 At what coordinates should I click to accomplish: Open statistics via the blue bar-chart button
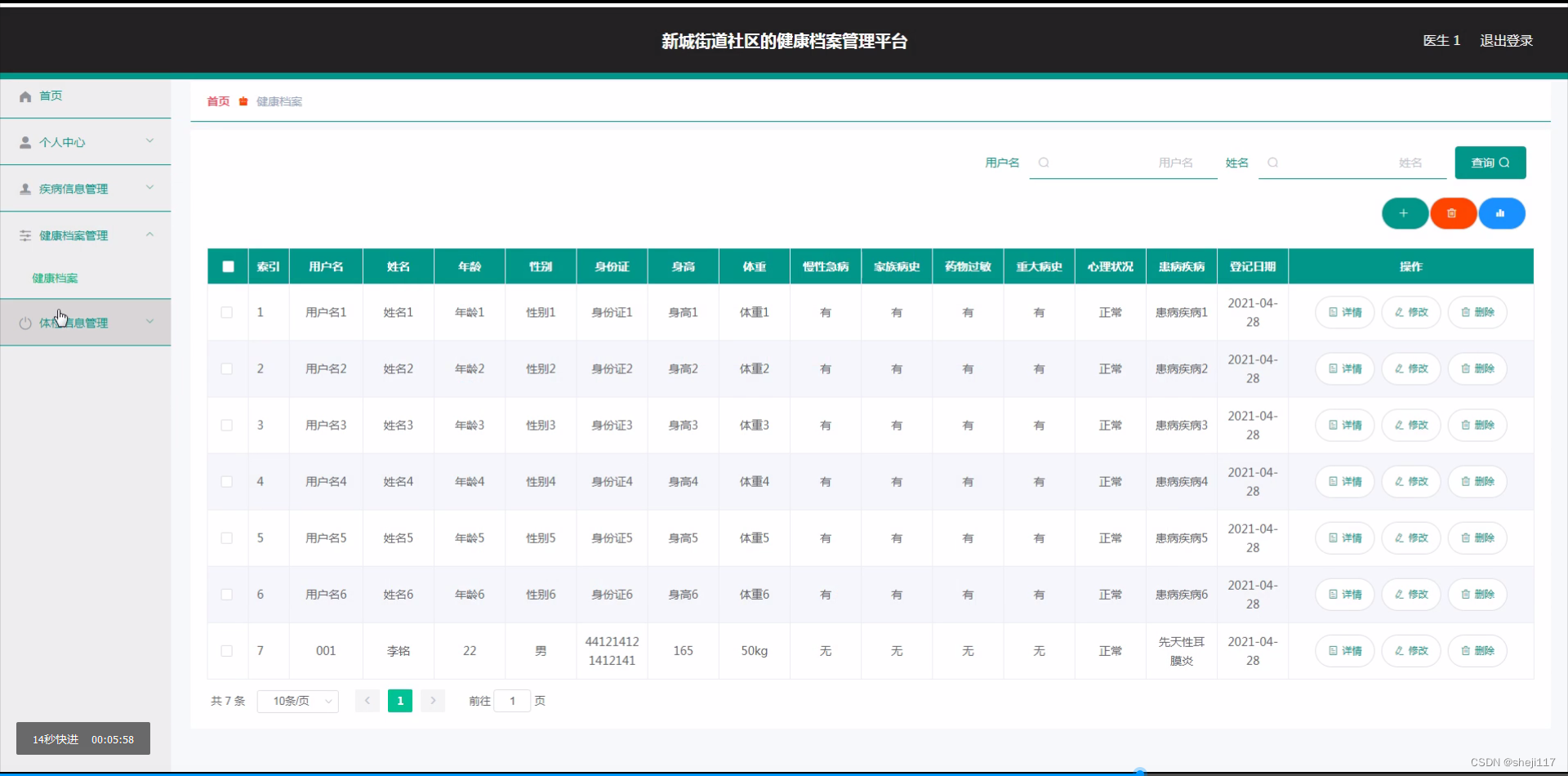point(1501,213)
